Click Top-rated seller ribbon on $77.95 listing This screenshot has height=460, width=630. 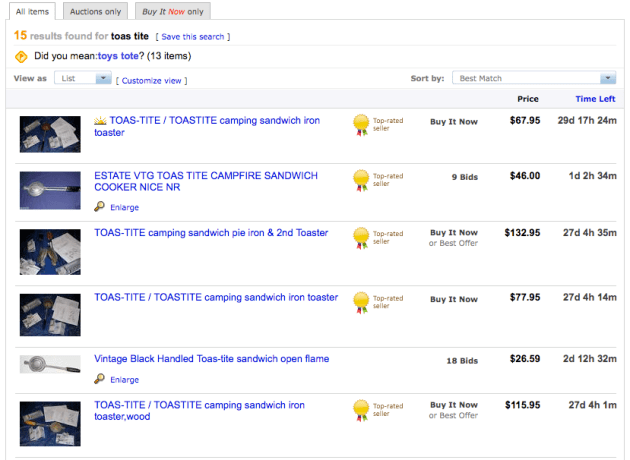coord(361,303)
